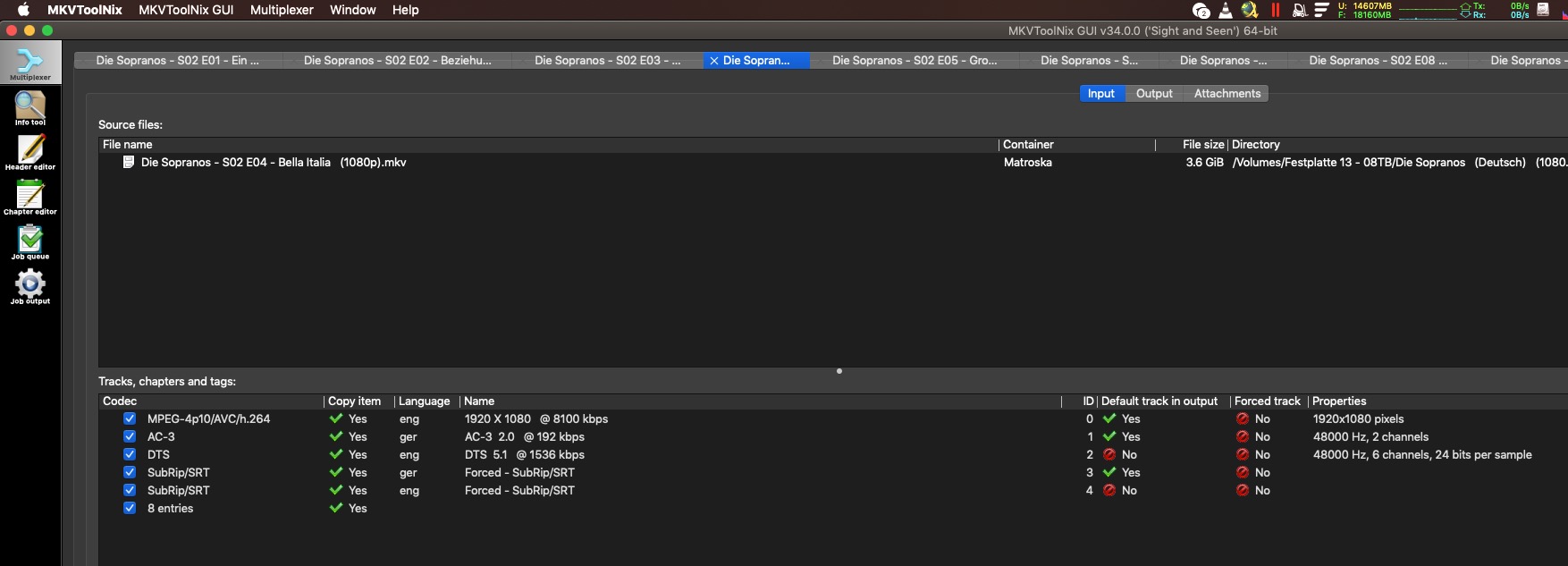Select the DTS 5.1 @ 1536 kbps track name
Viewport: 1568px width, 566px height.
pos(525,454)
